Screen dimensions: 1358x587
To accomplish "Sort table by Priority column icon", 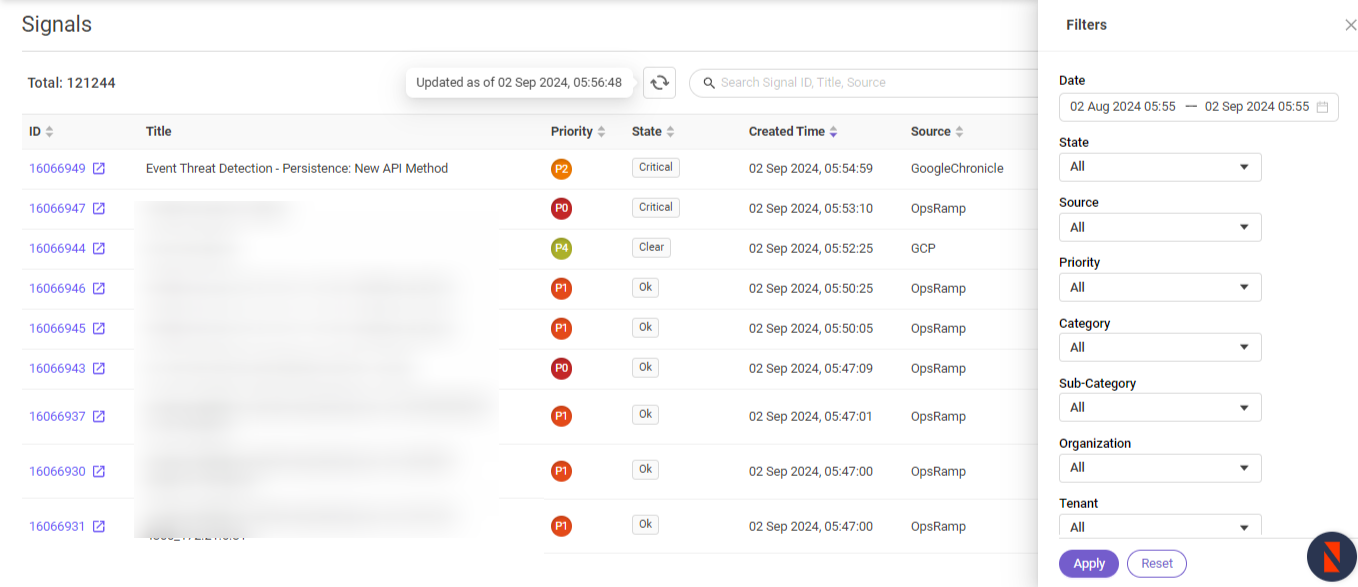I will pos(601,132).
